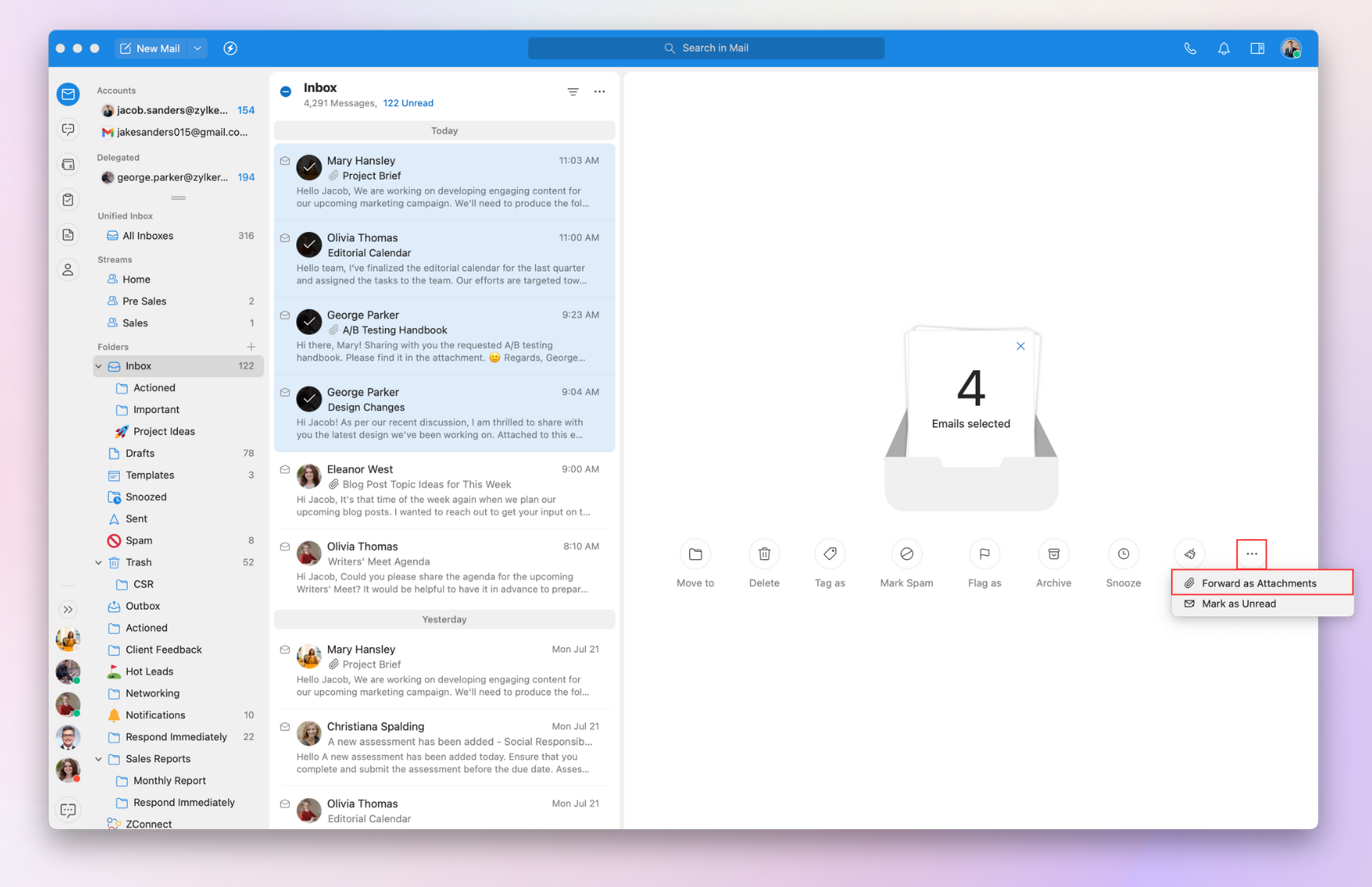The height and width of the screenshot is (887, 1372).
Task: Deselect George Parker Design Changes email
Action: click(x=309, y=399)
